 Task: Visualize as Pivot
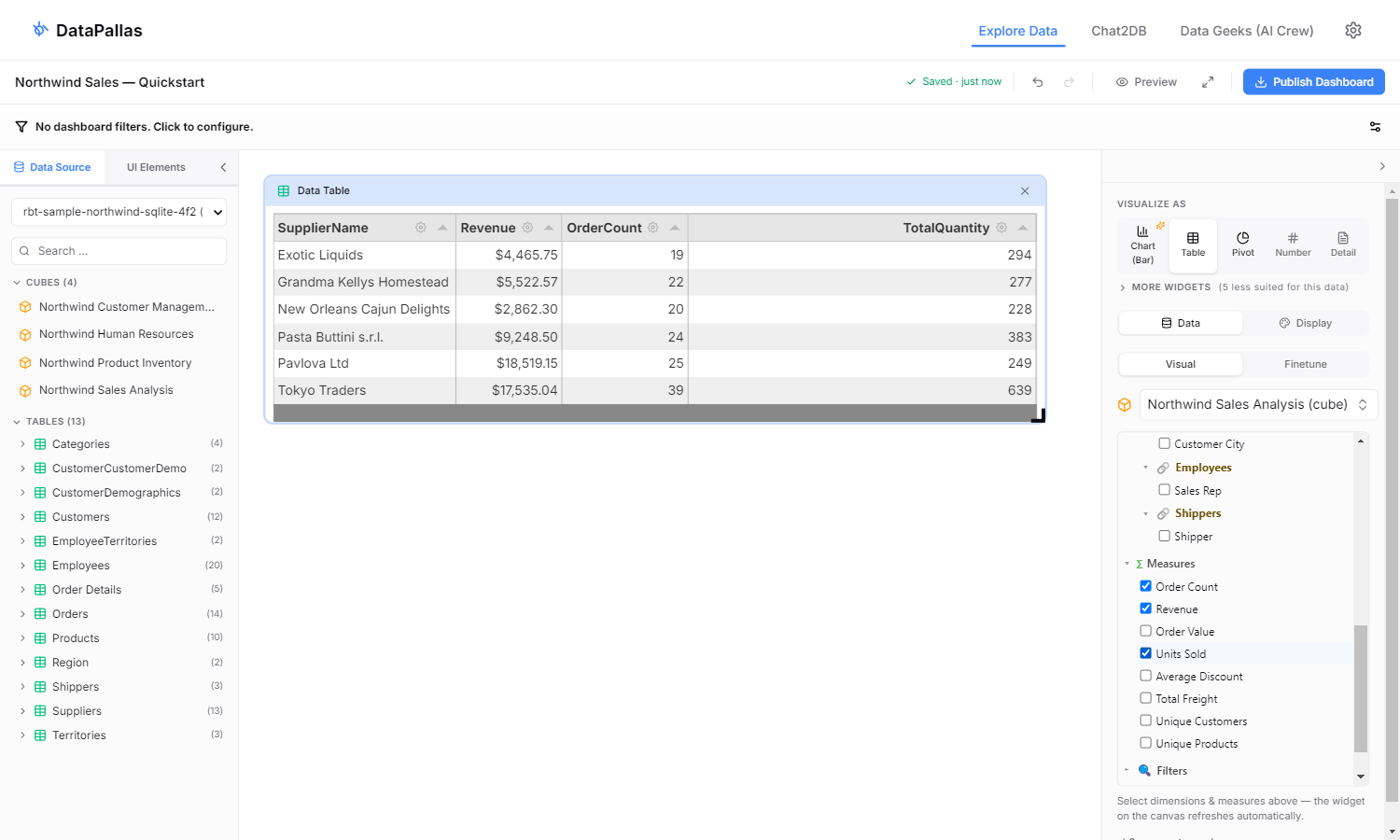(x=1243, y=245)
